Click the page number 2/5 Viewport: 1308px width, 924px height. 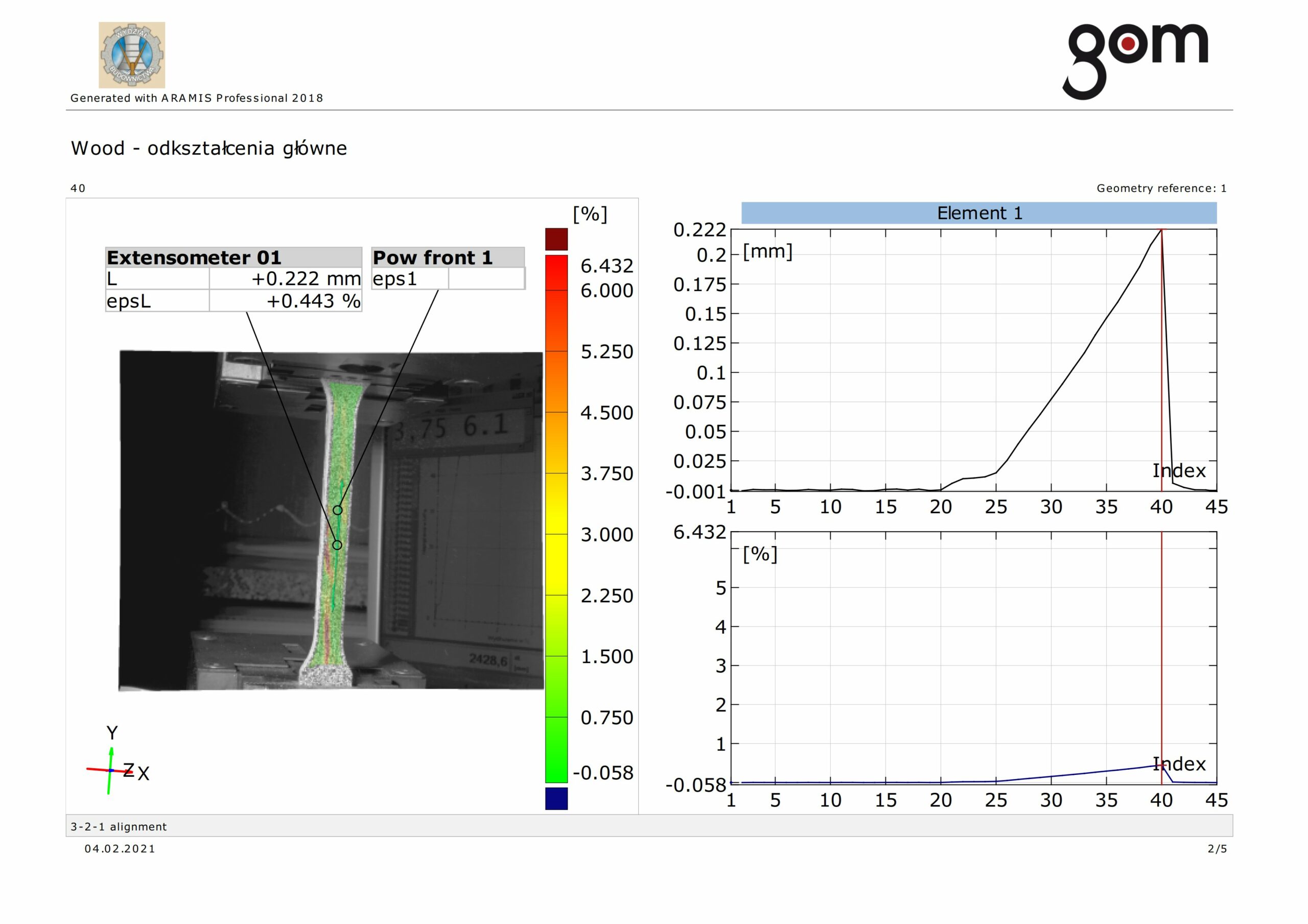pos(1218,849)
